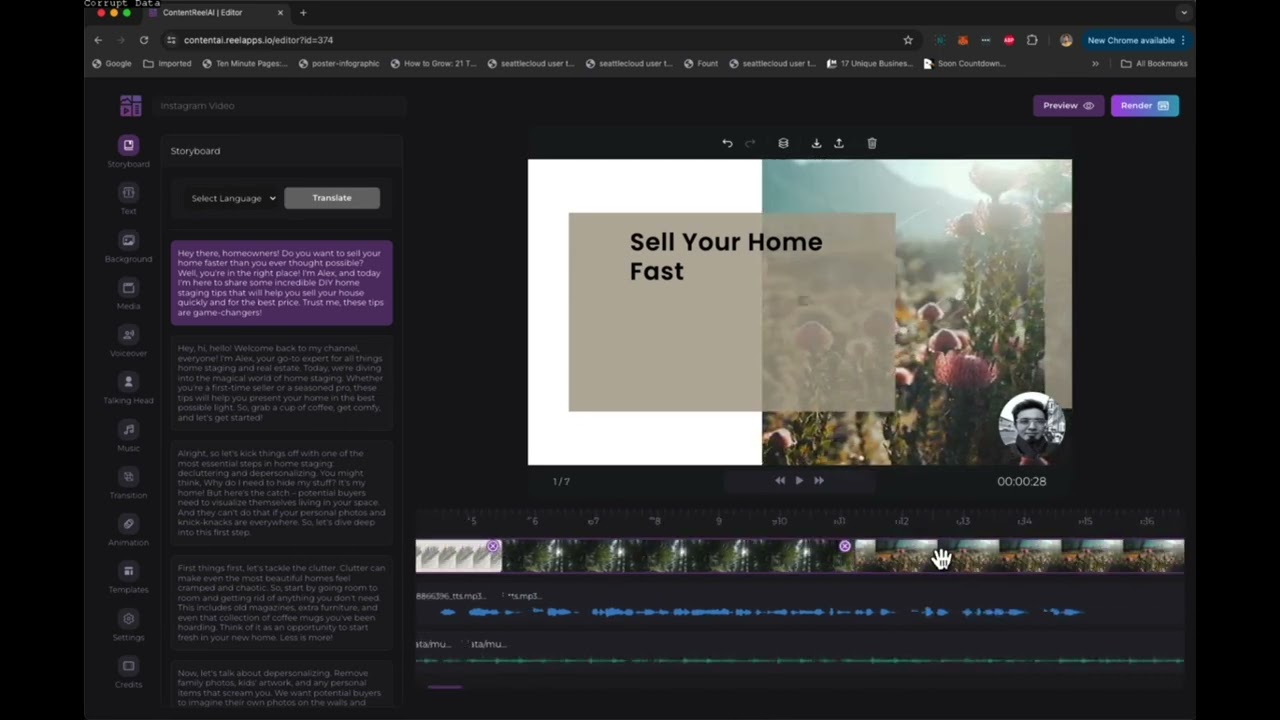1280x720 pixels.
Task: Click the Translate button
Action: pyautogui.click(x=332, y=198)
